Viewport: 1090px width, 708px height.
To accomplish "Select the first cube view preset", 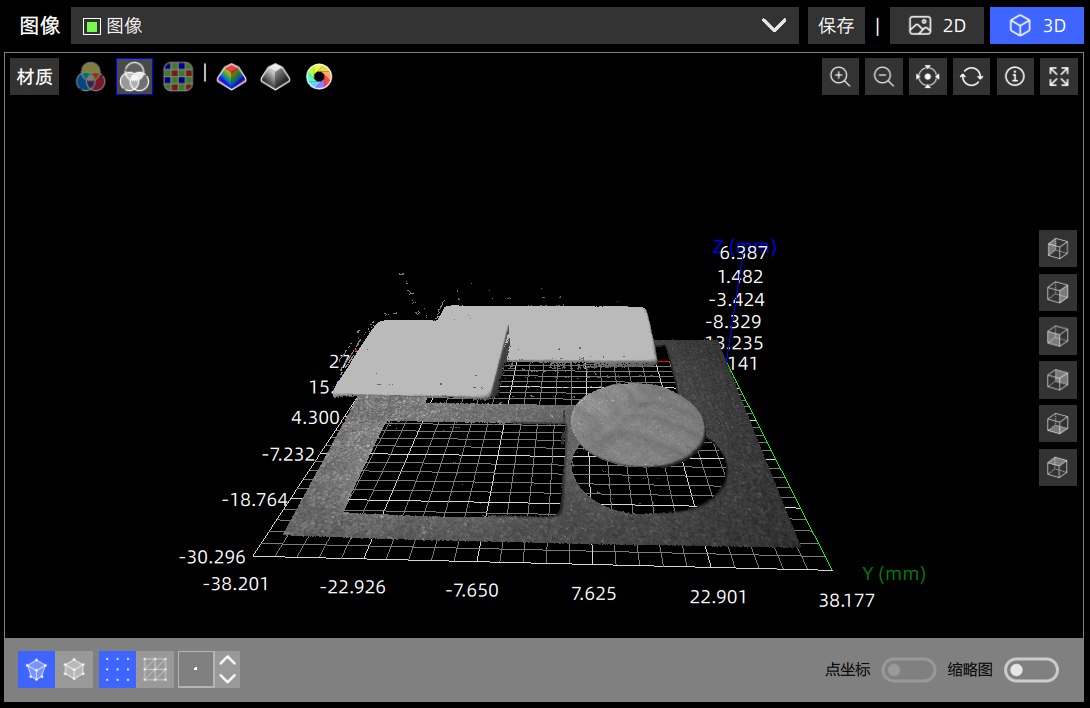I will 1057,248.
